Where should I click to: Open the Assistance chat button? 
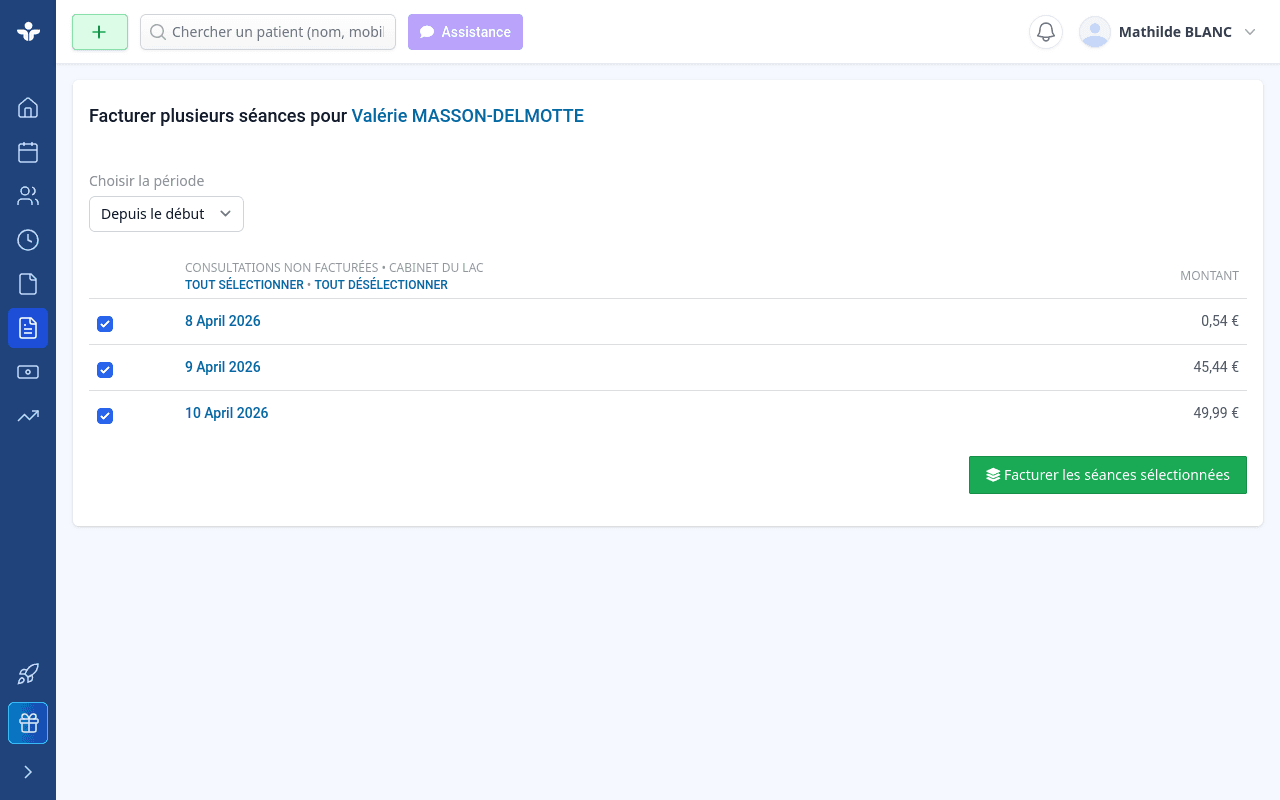465,32
